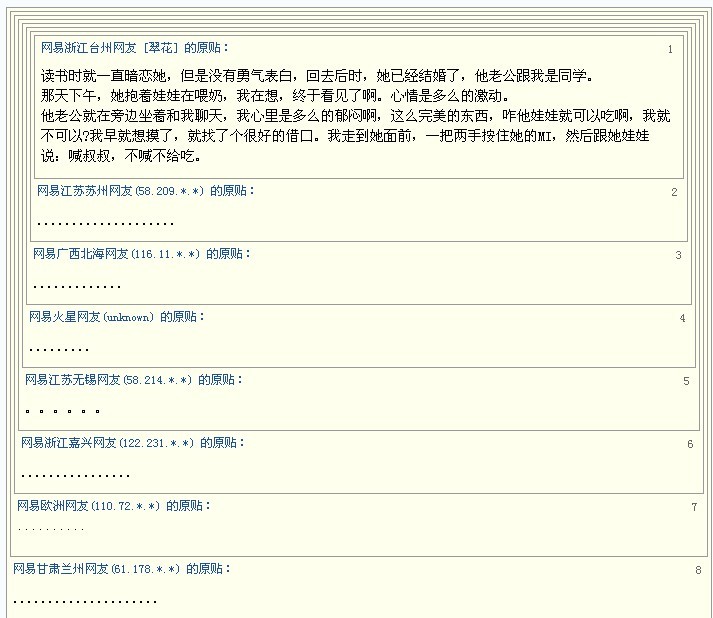Screen dimensions: 713x618
Task: Click floor number 4 beside the 火星 post
Action: 682,318
